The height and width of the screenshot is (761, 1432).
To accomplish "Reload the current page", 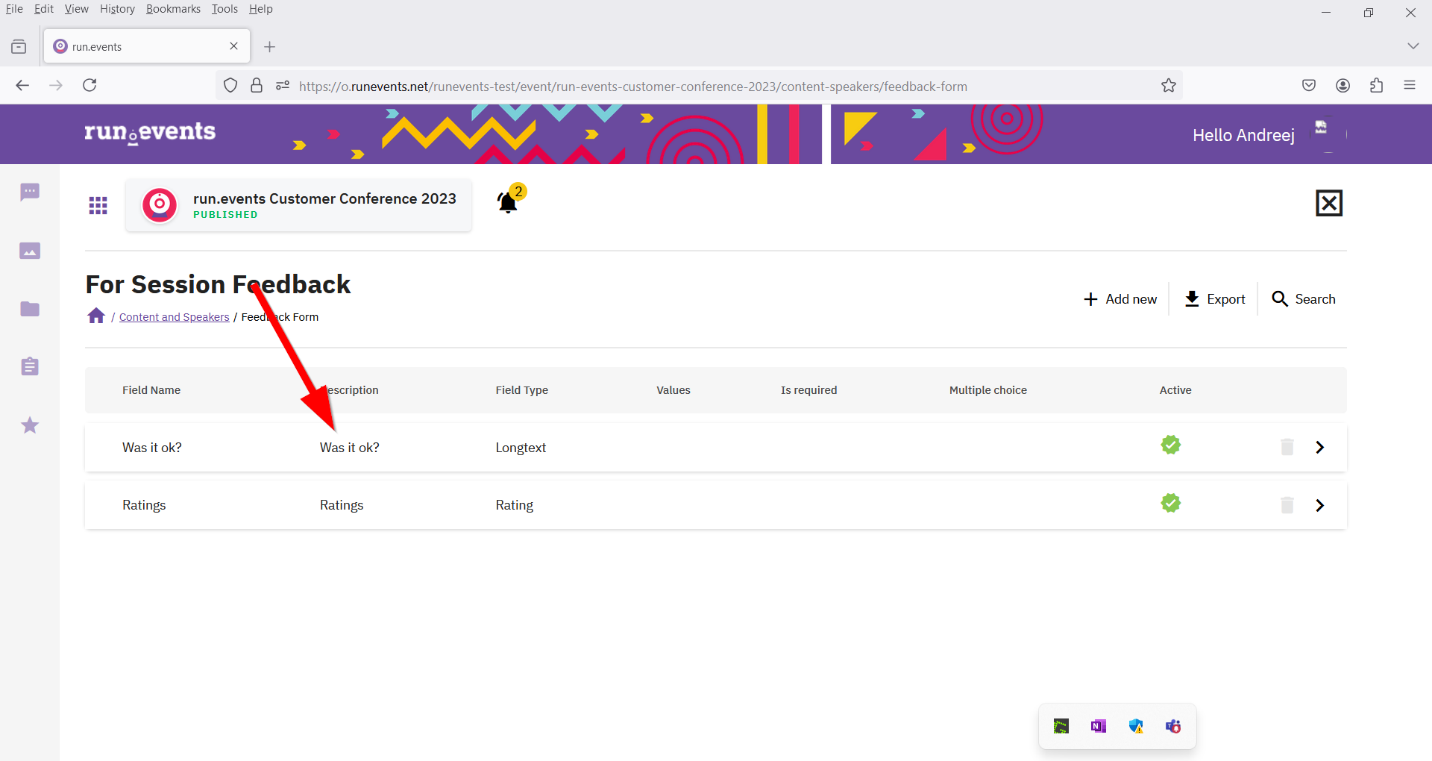I will 90,86.
